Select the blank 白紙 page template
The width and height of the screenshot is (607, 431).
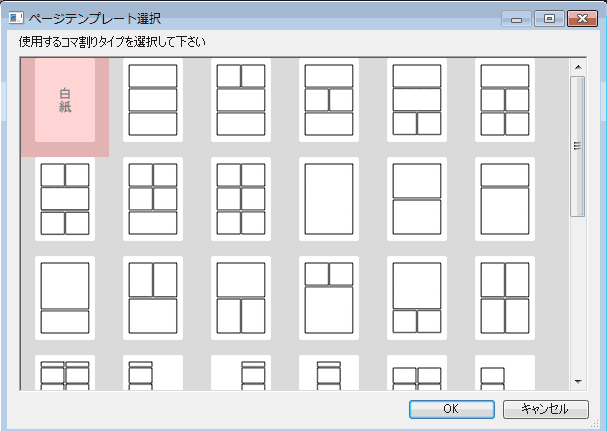click(x=65, y=100)
